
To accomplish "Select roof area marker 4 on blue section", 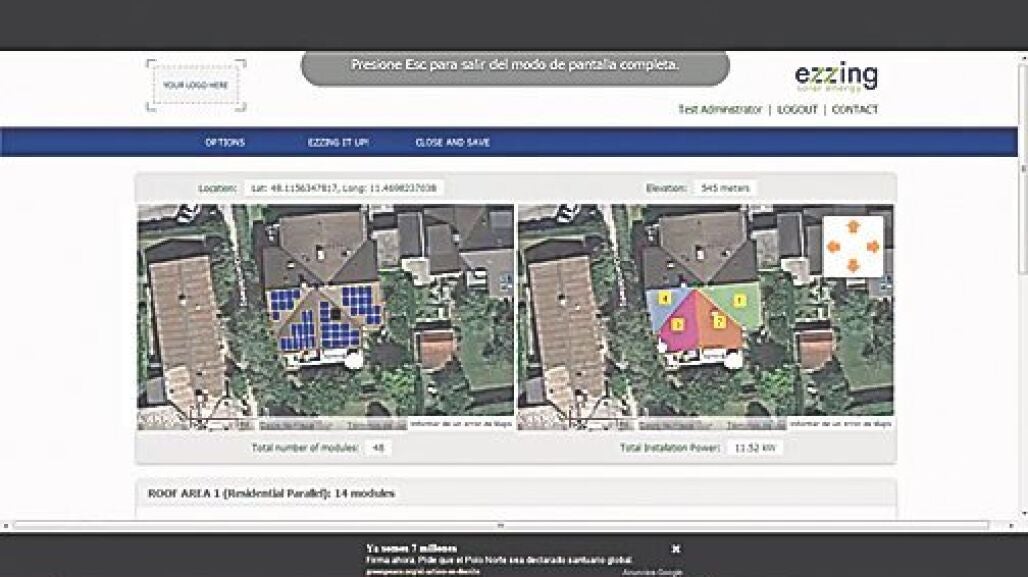I will pos(663,298).
